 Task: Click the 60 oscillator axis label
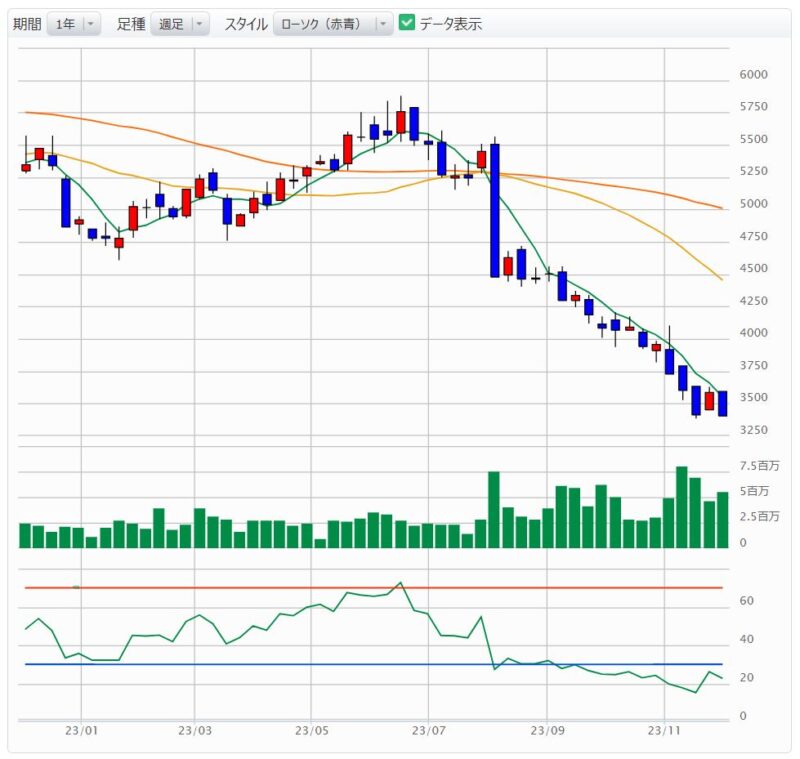pos(746,600)
